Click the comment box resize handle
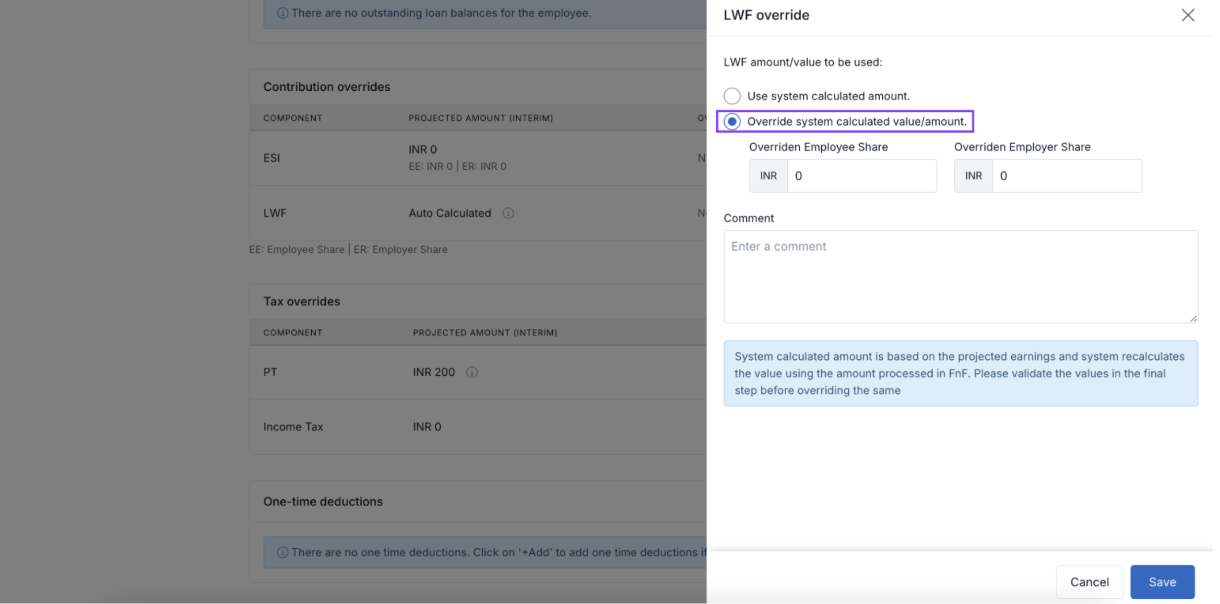Viewport: 1220px width, 604px height. click(1192, 318)
